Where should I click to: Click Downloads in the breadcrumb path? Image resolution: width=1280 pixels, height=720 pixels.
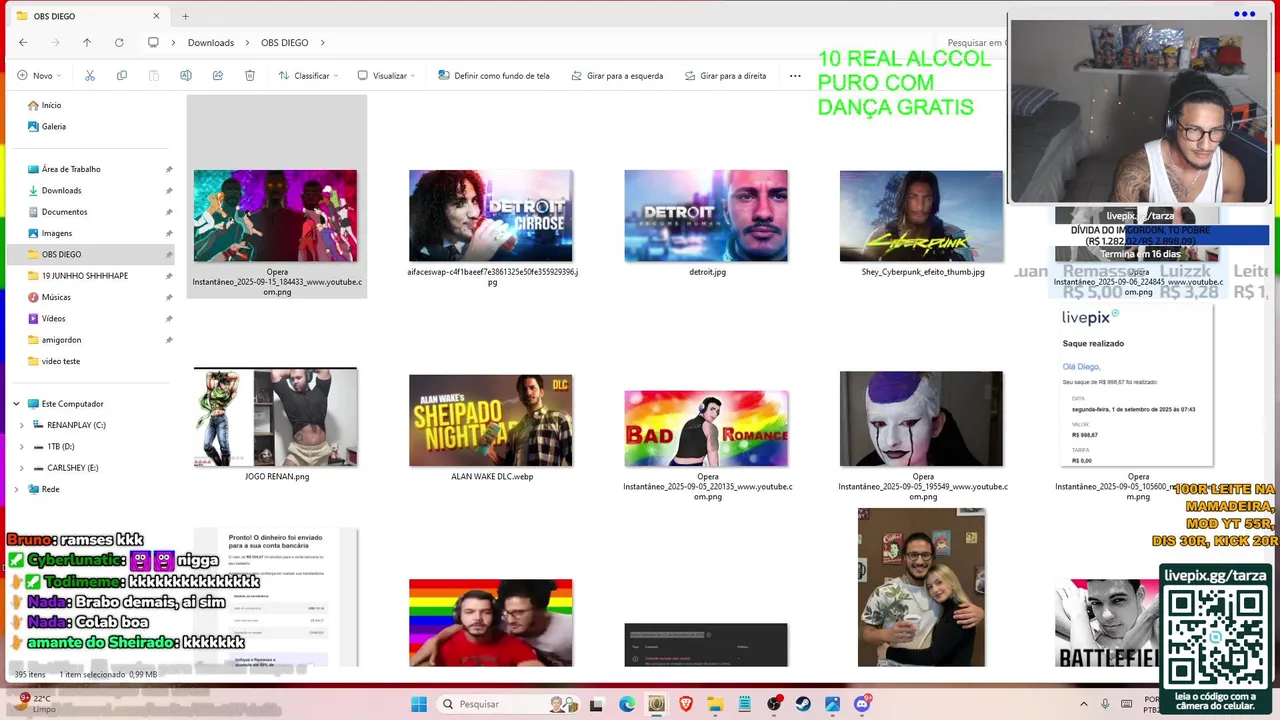211,42
